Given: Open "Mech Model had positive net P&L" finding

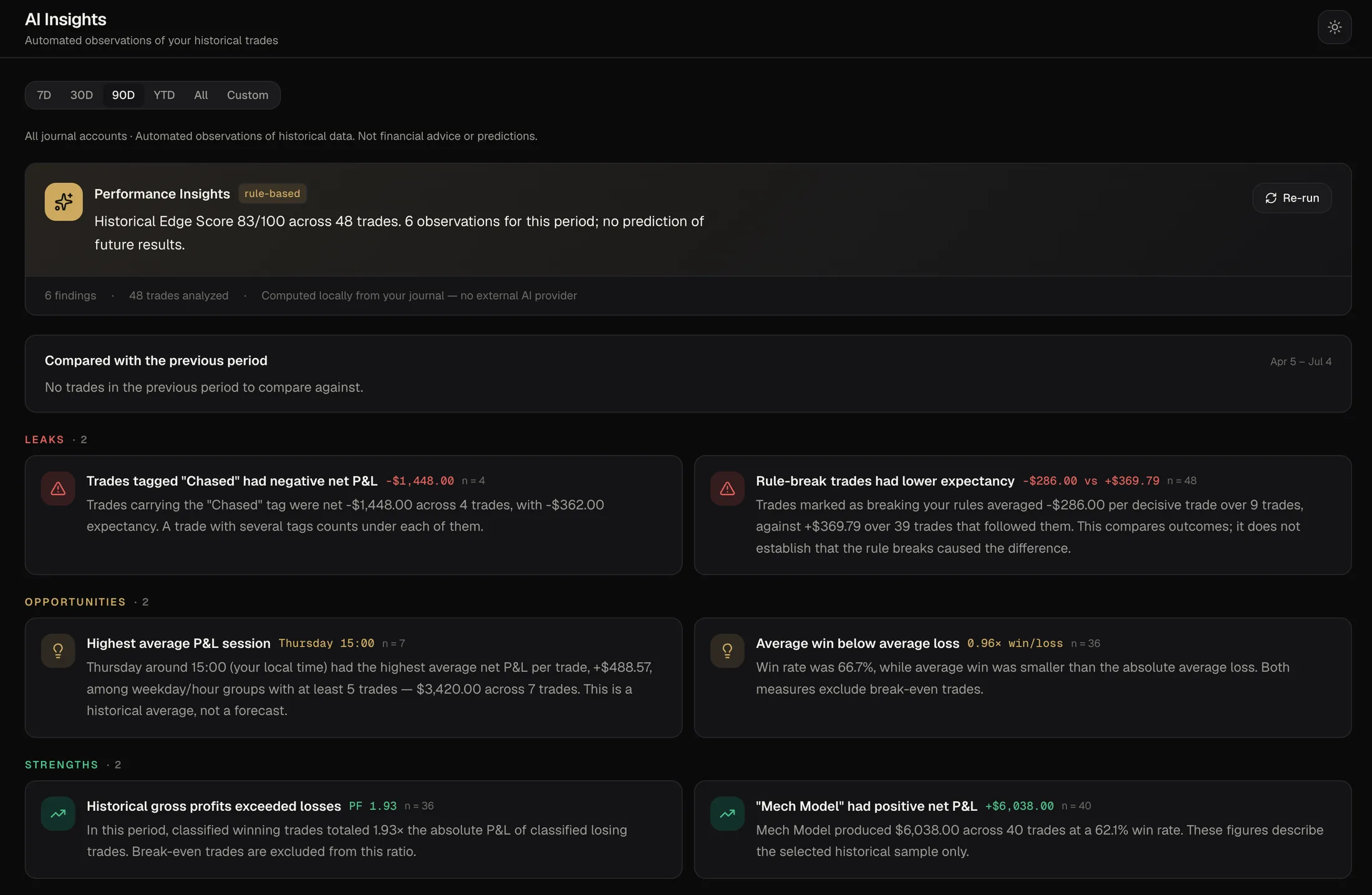Looking at the screenshot, I should (x=1023, y=830).
